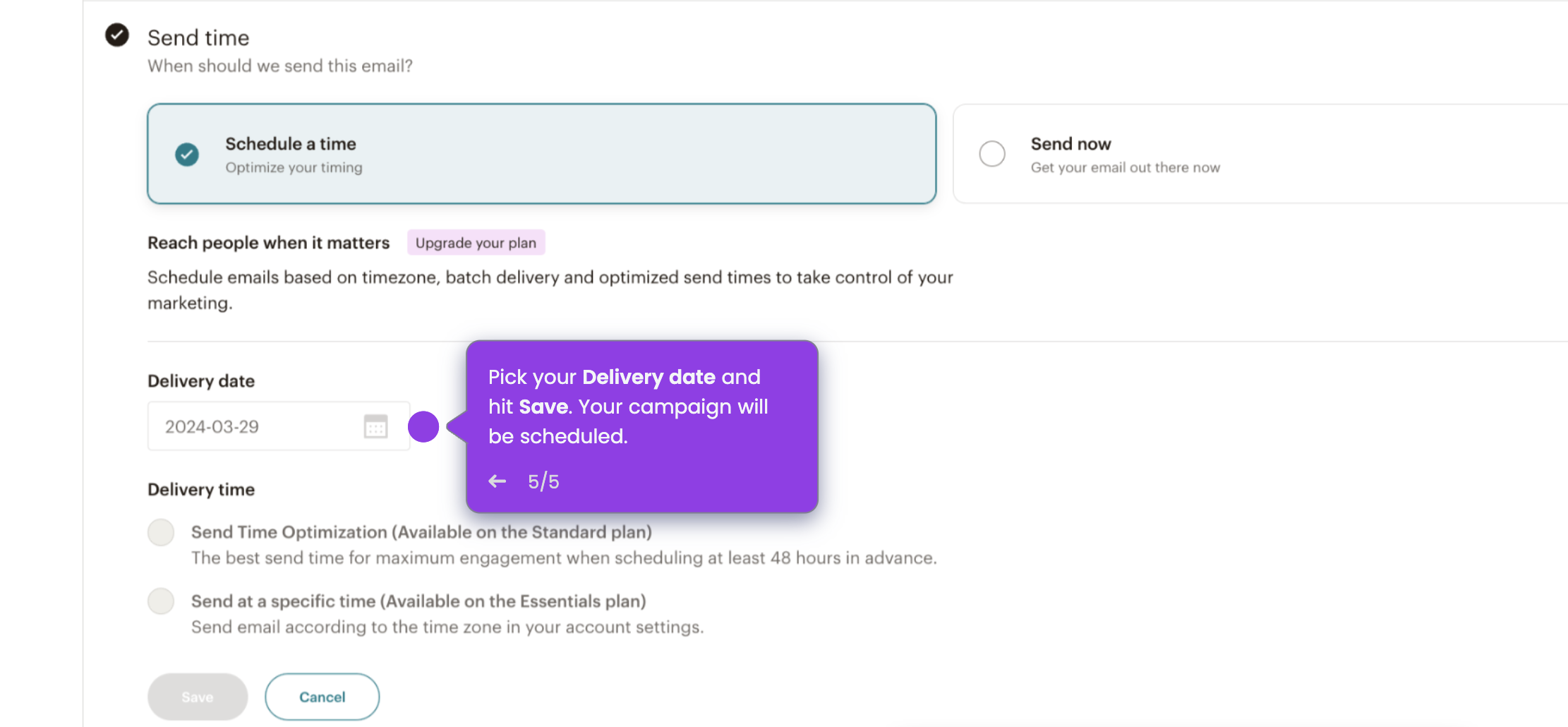Viewport: 1568px width, 727px height.
Task: Open the calendar icon in the Delivery date field
Action: (376, 426)
